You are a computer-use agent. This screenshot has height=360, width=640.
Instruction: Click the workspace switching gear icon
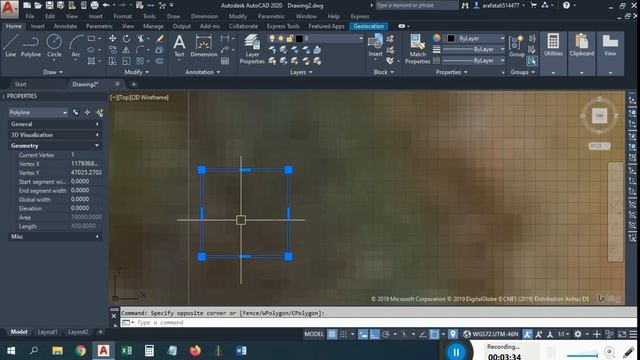tap(578, 334)
